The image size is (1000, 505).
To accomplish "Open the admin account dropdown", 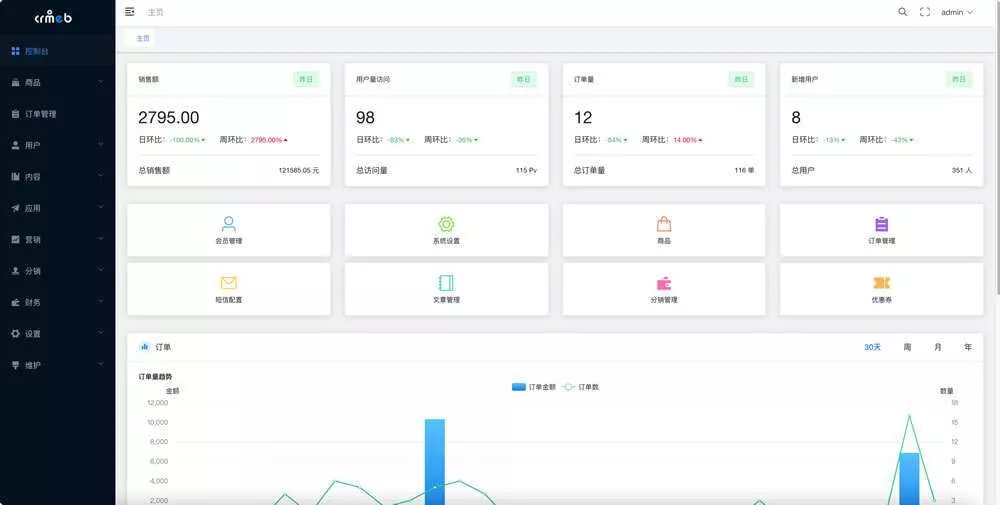I will pos(957,12).
